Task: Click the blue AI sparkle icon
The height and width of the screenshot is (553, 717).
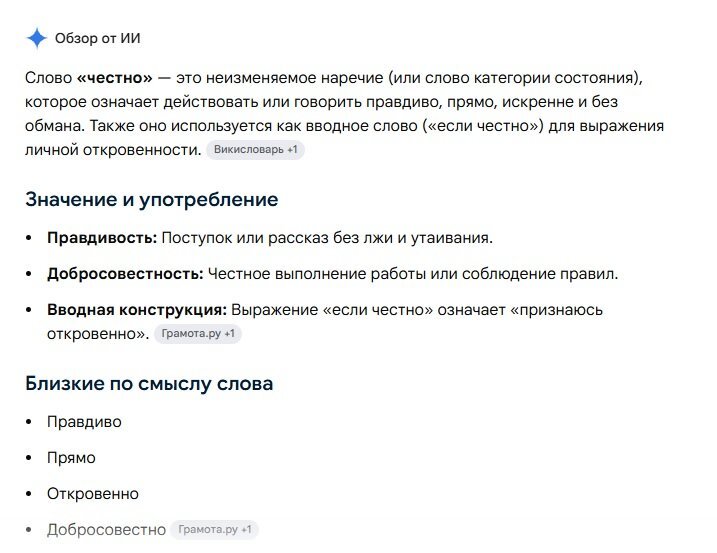Action: coord(37,38)
